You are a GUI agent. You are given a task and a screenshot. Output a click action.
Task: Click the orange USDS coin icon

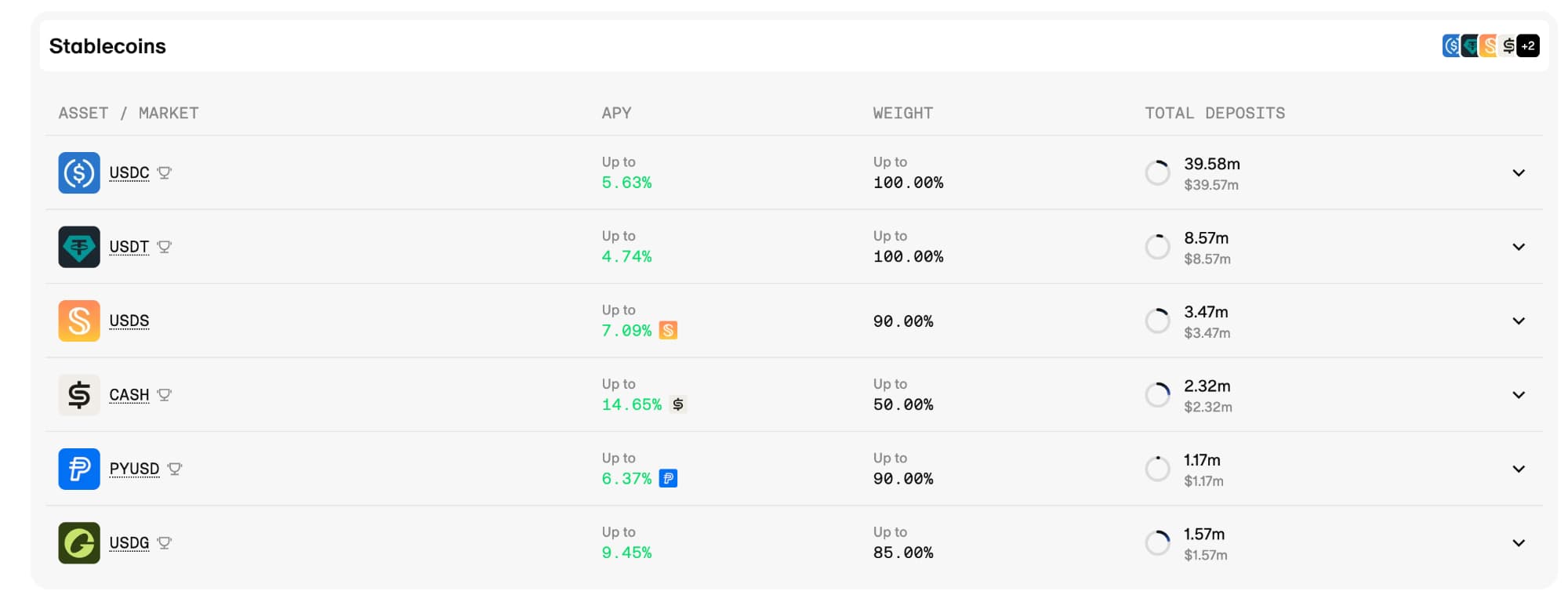79,321
